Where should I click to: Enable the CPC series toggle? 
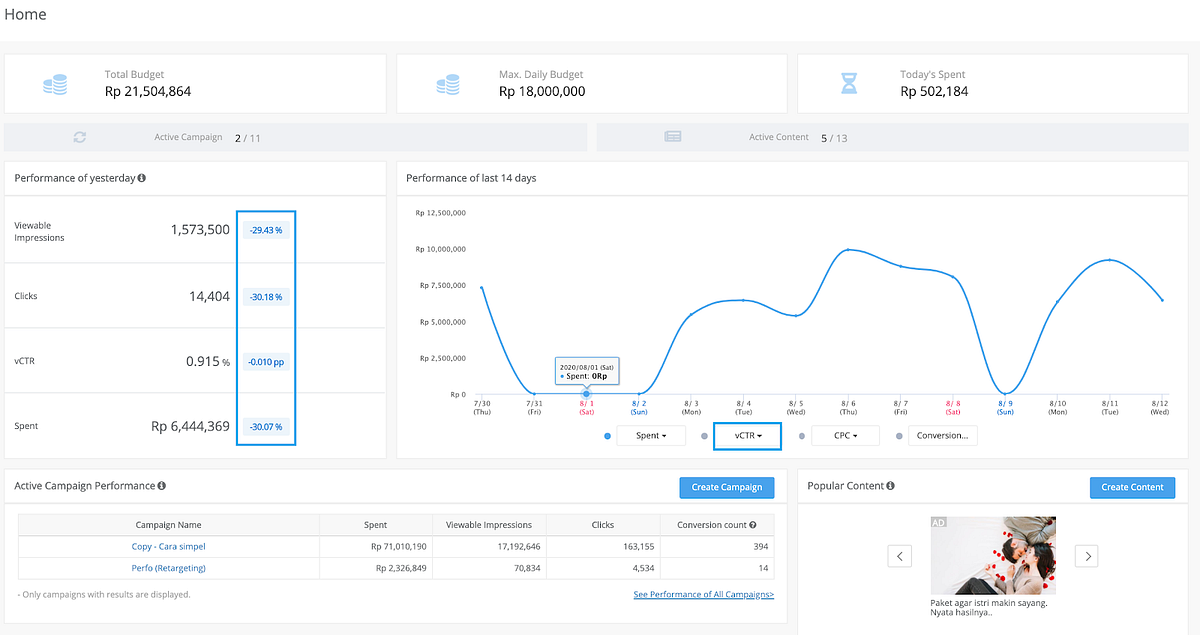[x=800, y=435]
